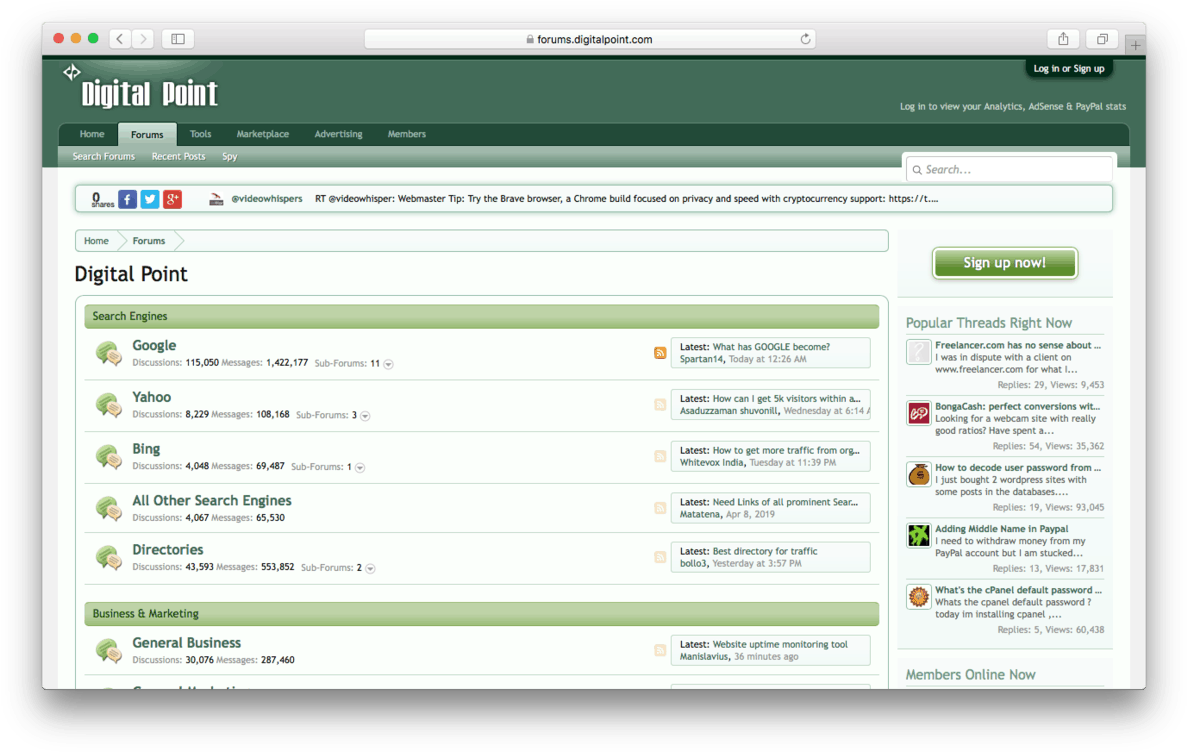The height and width of the screenshot is (752, 1187).
Task: Click Log in or Sign up
Action: (x=1068, y=68)
